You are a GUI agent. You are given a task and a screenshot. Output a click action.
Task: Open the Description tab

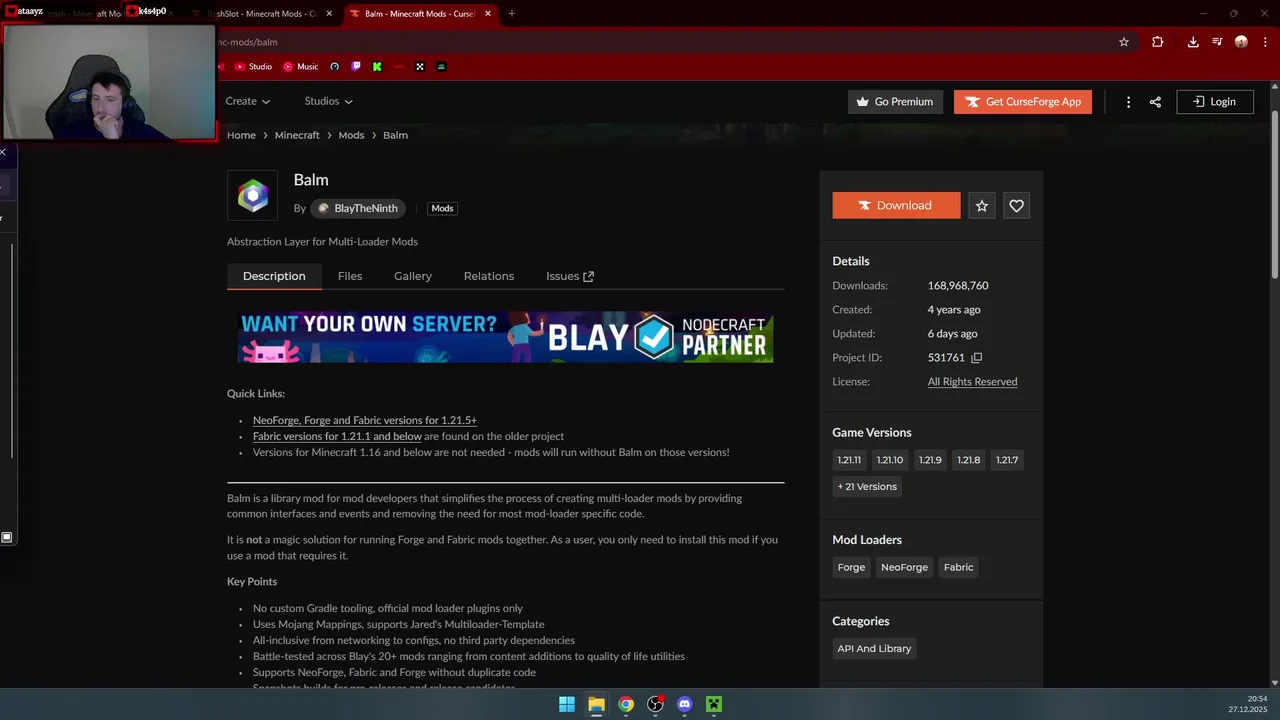pyautogui.click(x=274, y=276)
